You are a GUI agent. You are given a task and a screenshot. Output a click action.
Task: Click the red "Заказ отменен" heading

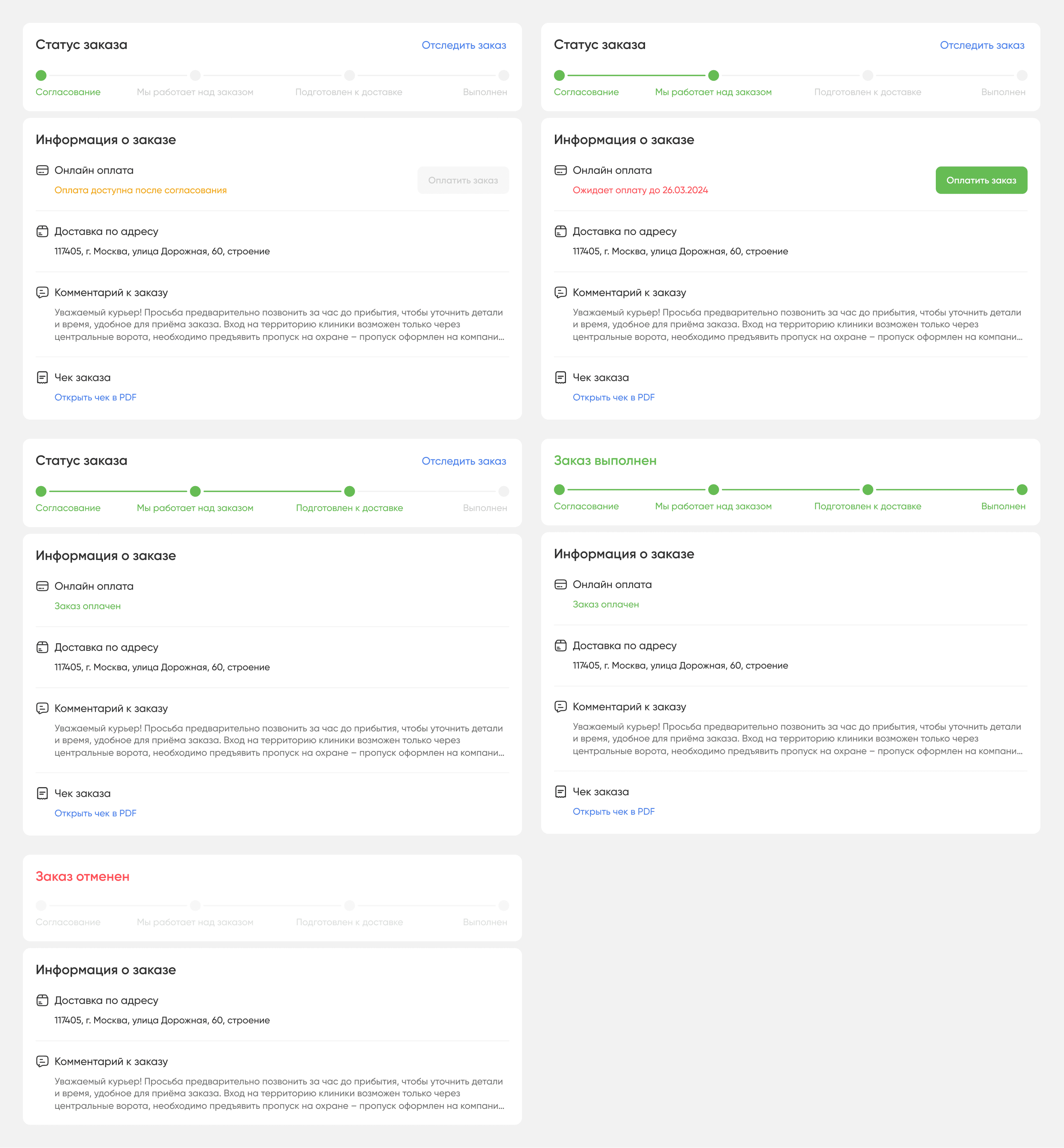[x=82, y=876]
